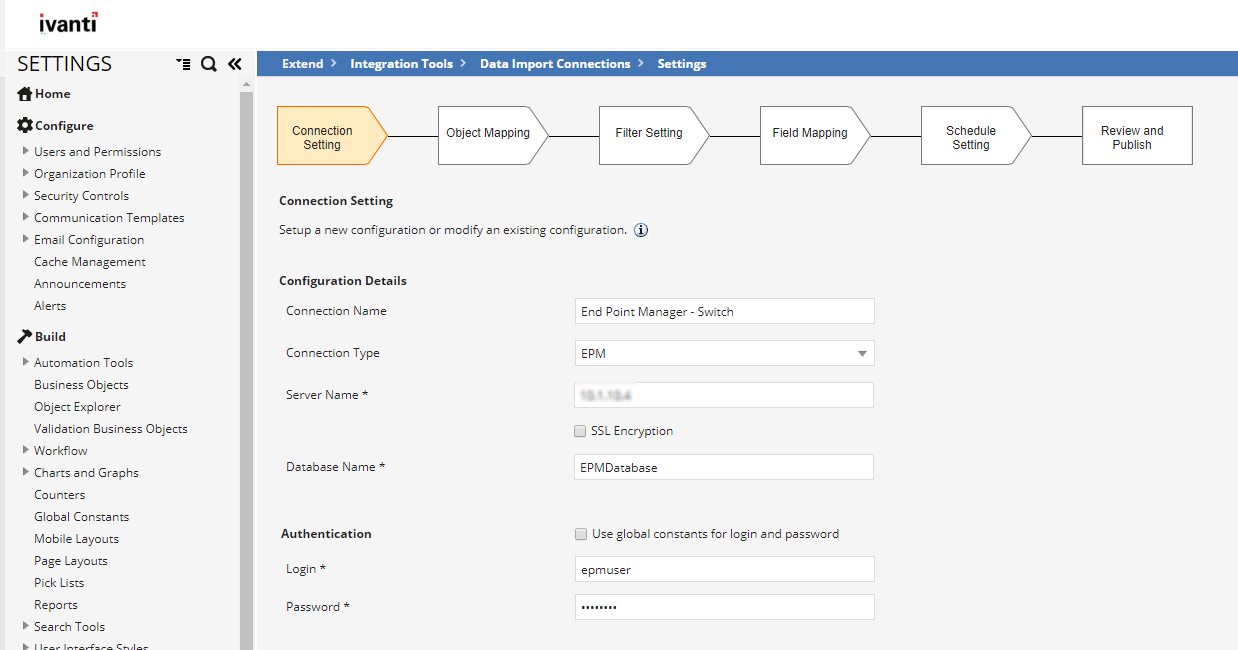This screenshot has width=1238, height=650.
Task: Enable the SSL Encryption checkbox
Action: pyautogui.click(x=580, y=431)
